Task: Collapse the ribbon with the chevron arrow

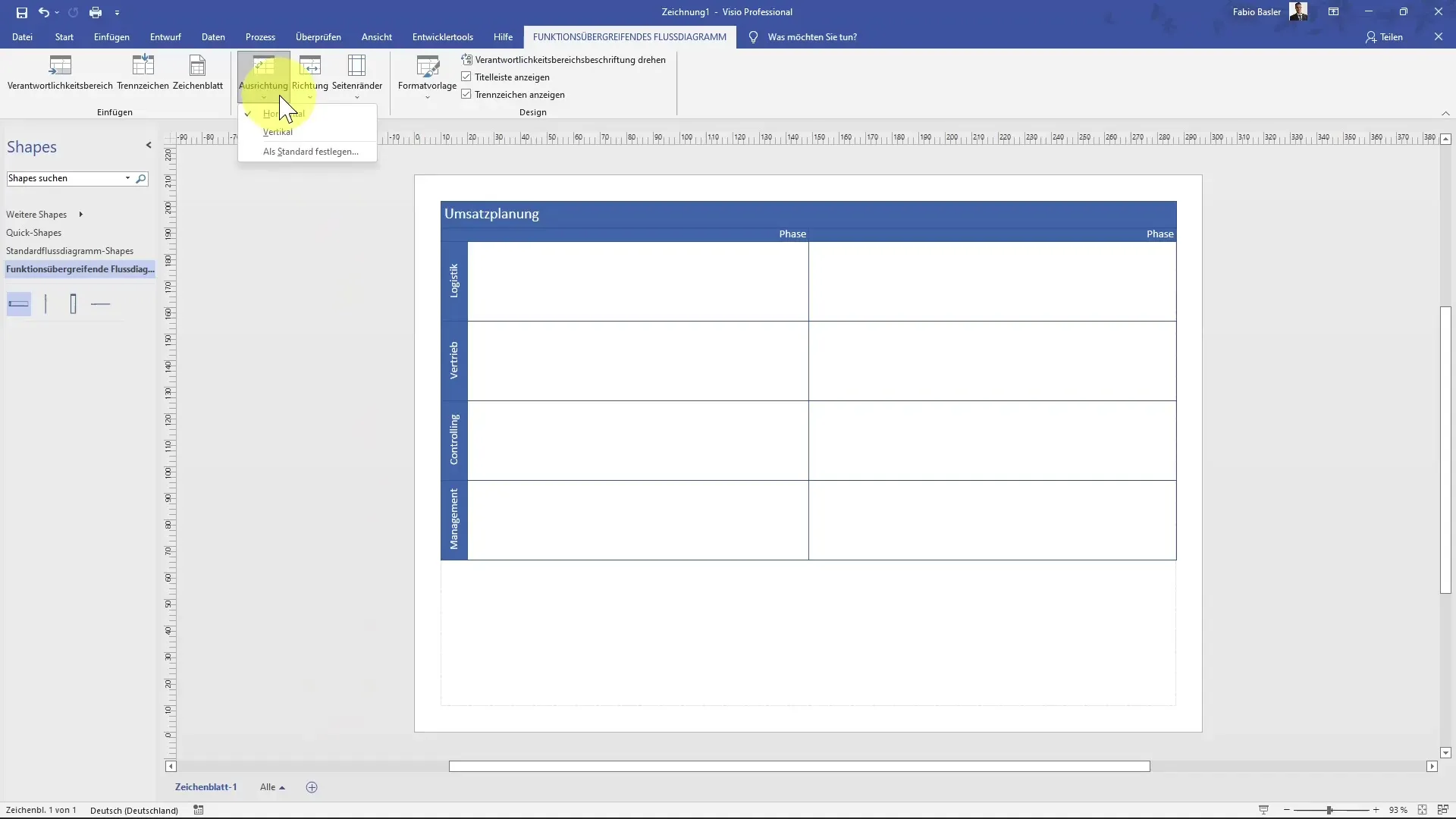Action: pyautogui.click(x=1445, y=113)
